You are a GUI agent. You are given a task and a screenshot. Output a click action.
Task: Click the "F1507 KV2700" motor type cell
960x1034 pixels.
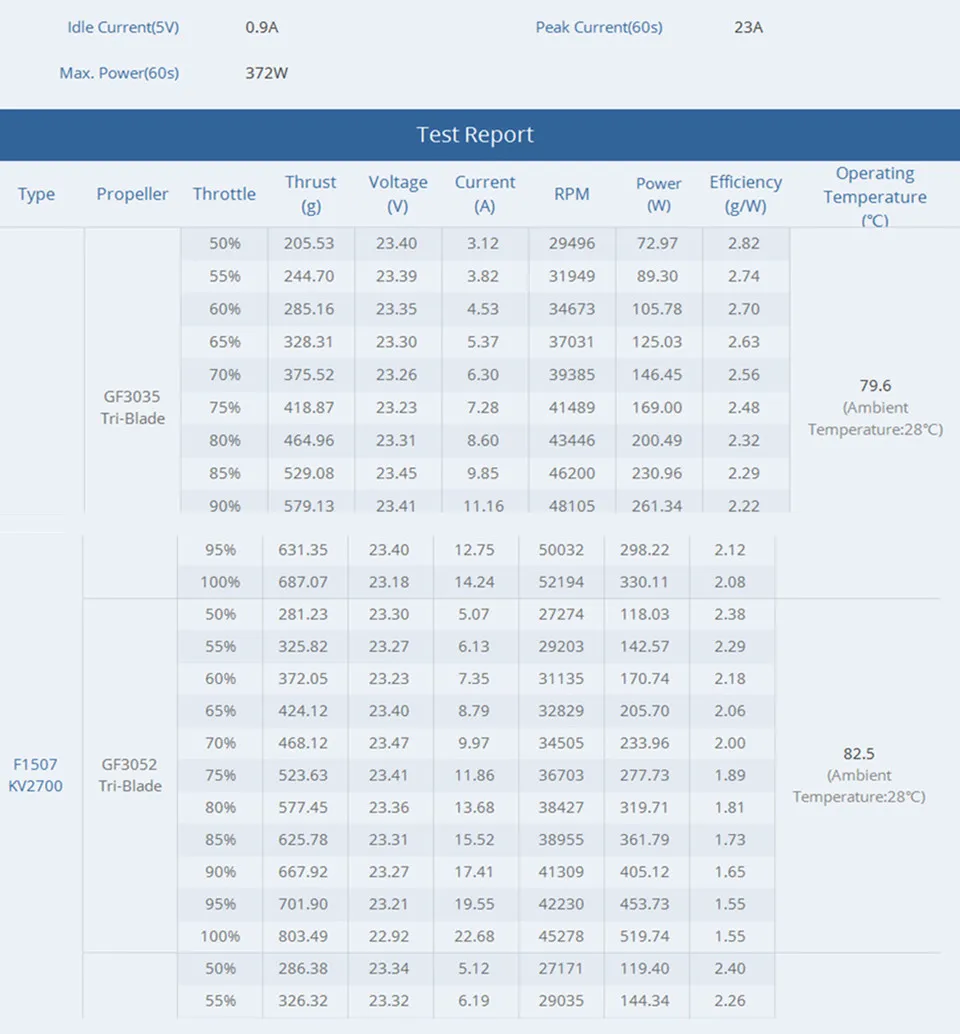pos(36,775)
